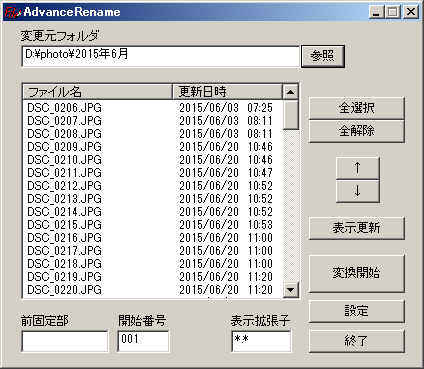Select file DSC_0207.JPG
The image size is (424, 369).
[64, 121]
